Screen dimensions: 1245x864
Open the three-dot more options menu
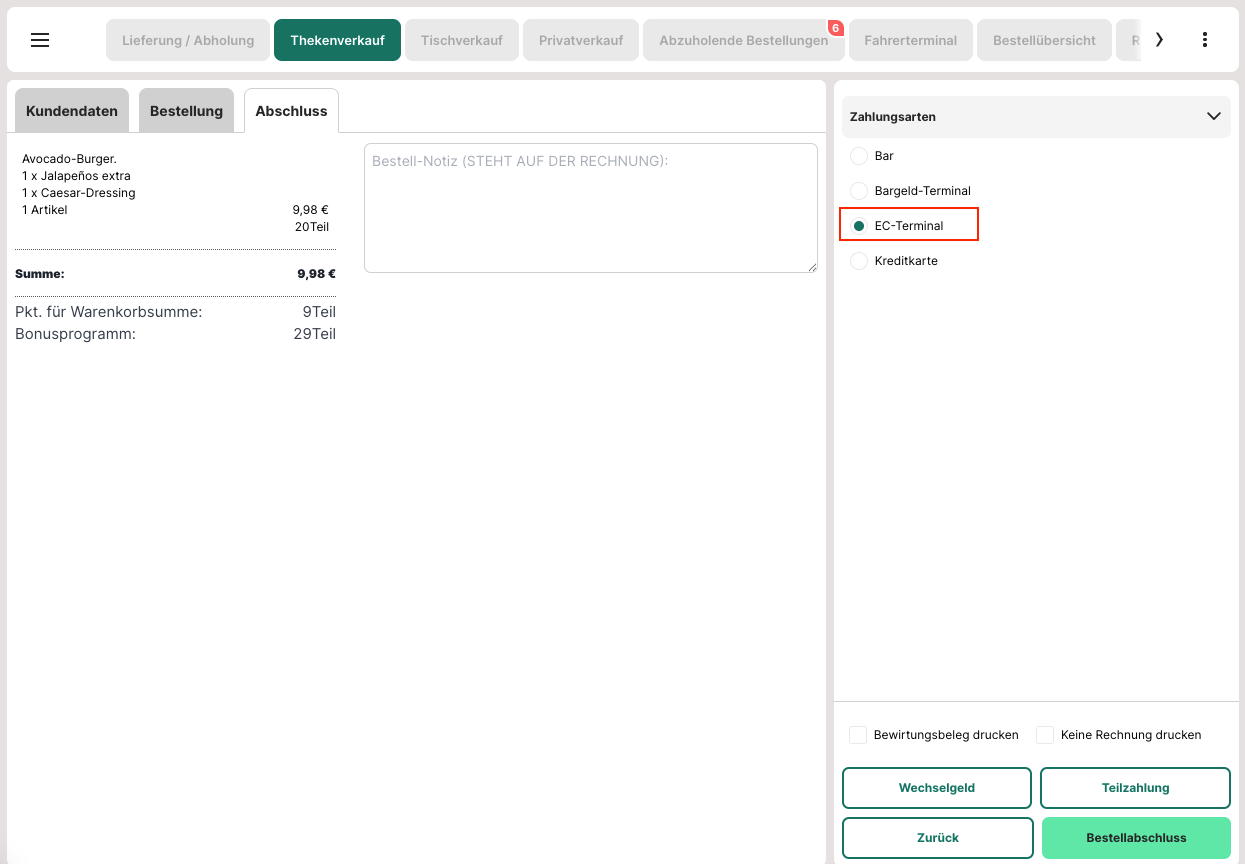pyautogui.click(x=1204, y=40)
